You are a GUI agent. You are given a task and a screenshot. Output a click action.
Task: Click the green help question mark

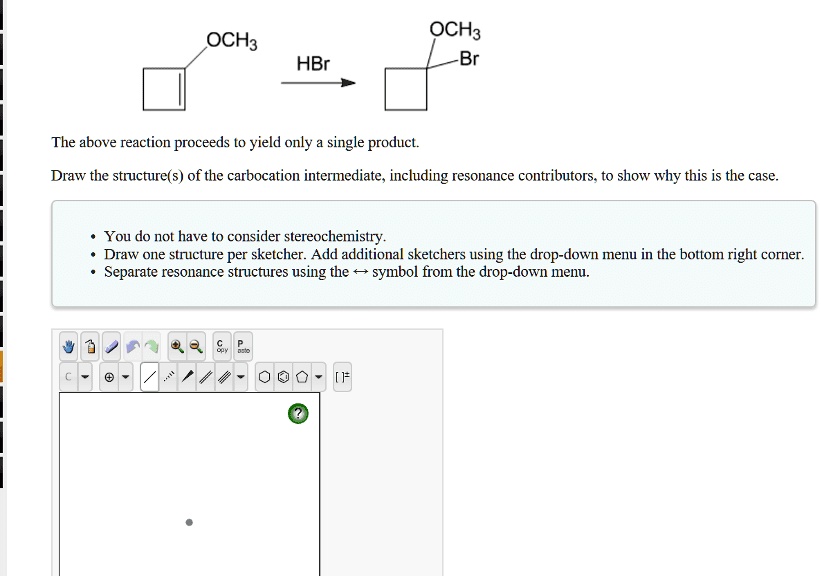point(297,412)
